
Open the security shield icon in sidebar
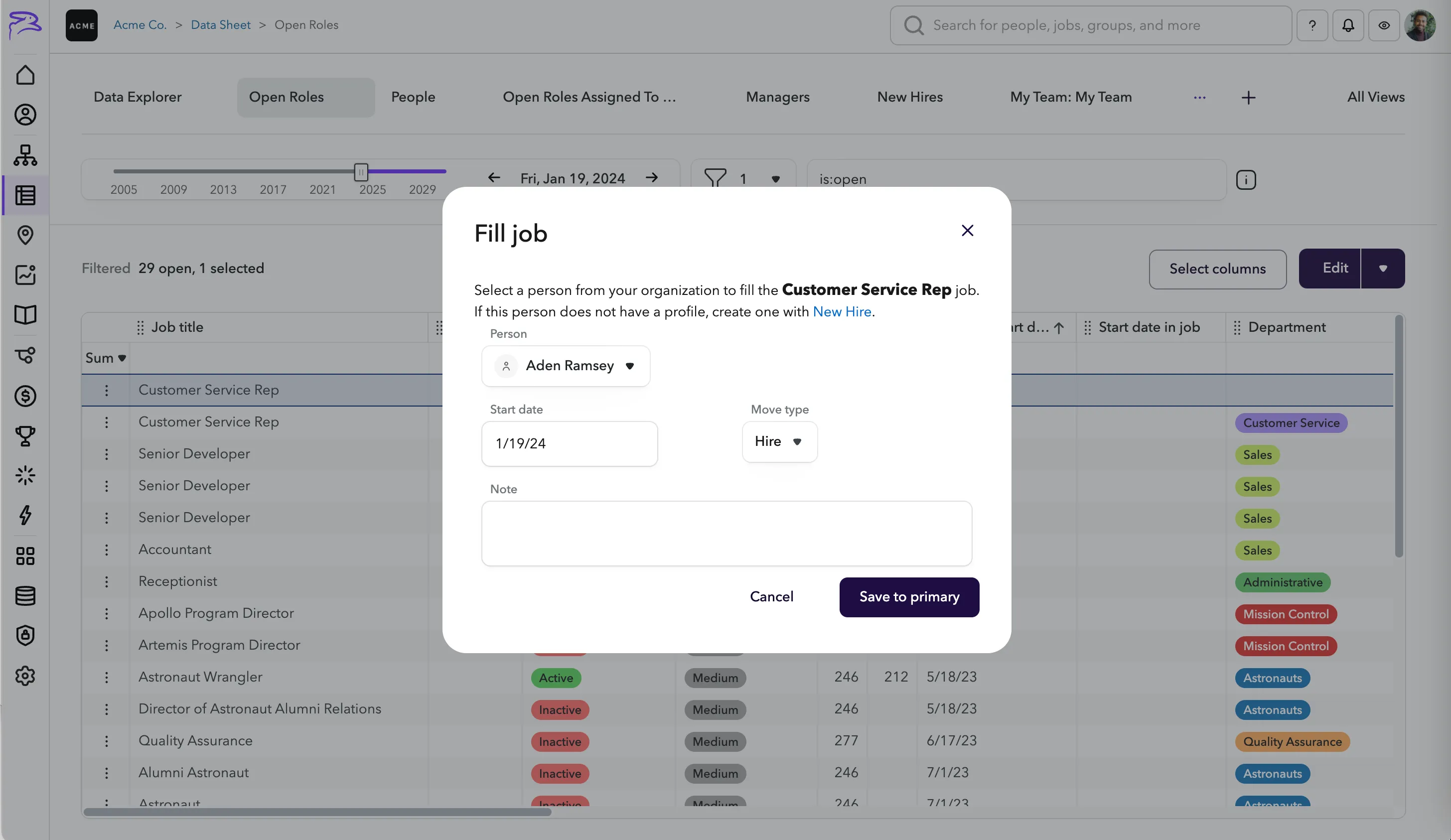tap(25, 636)
